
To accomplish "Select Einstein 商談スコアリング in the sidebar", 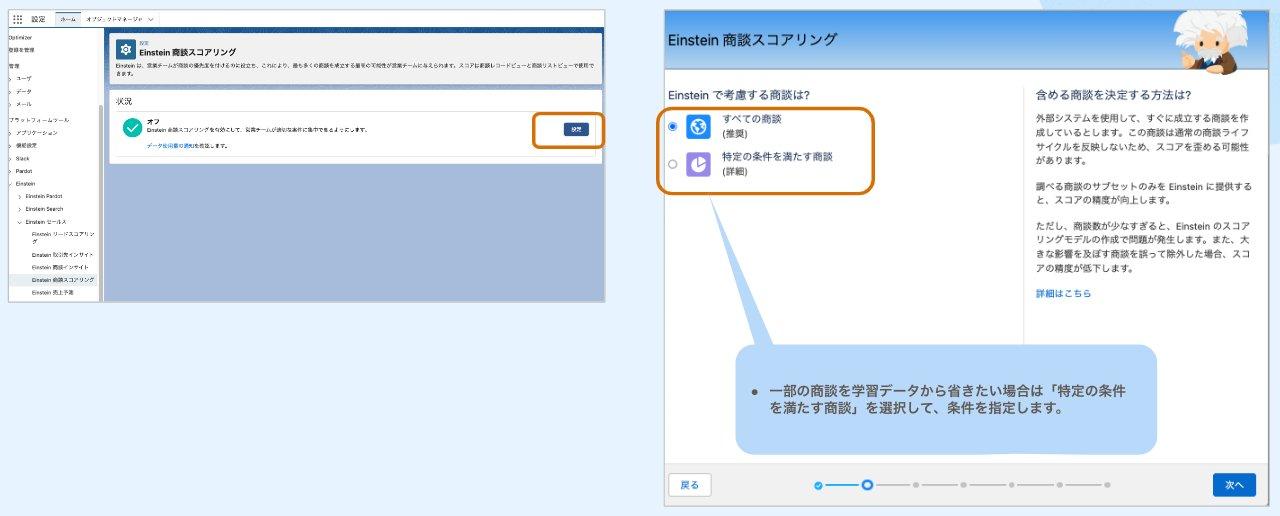I will [x=63, y=280].
